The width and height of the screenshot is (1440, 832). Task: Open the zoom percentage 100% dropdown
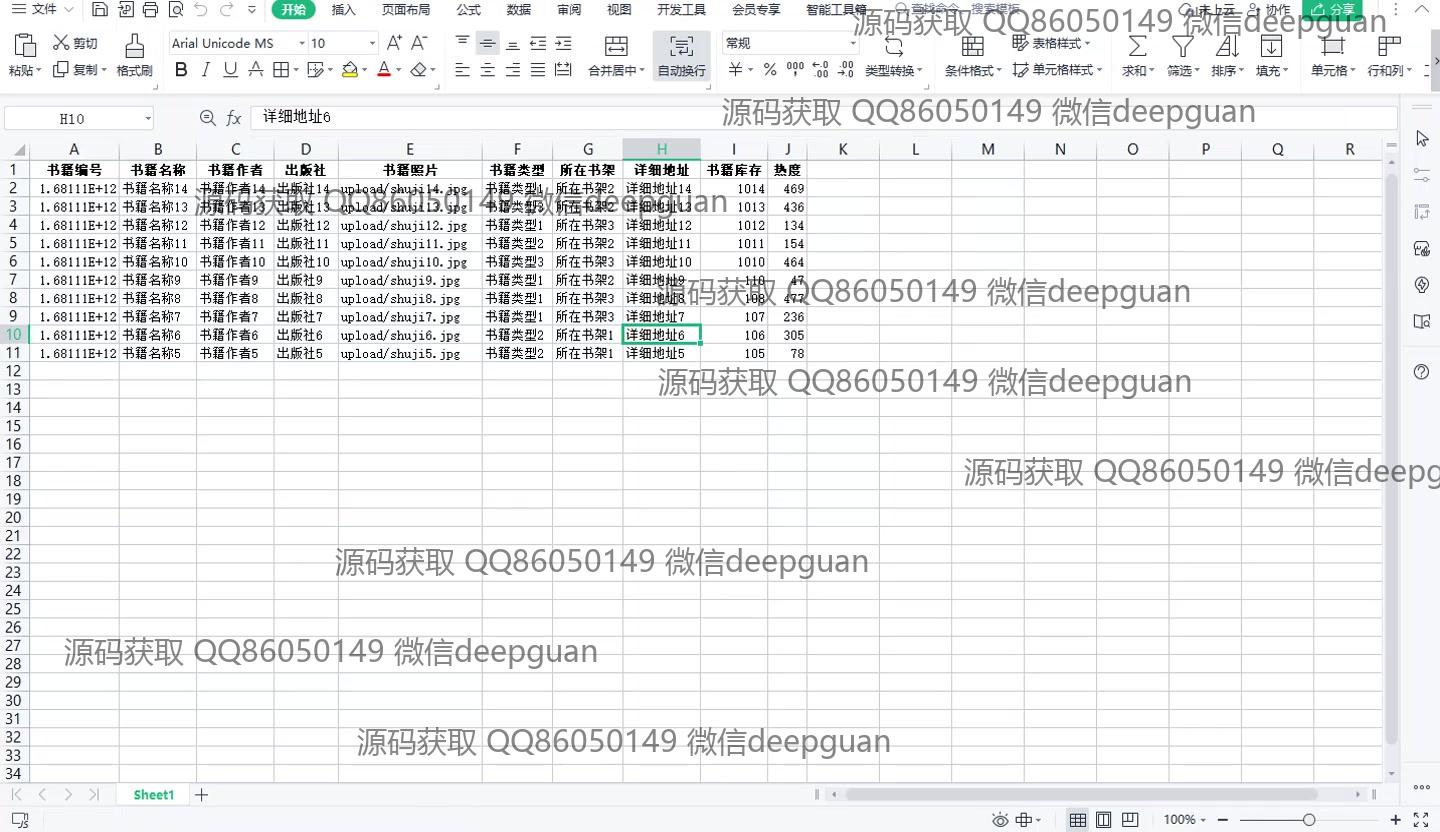tap(1185, 820)
